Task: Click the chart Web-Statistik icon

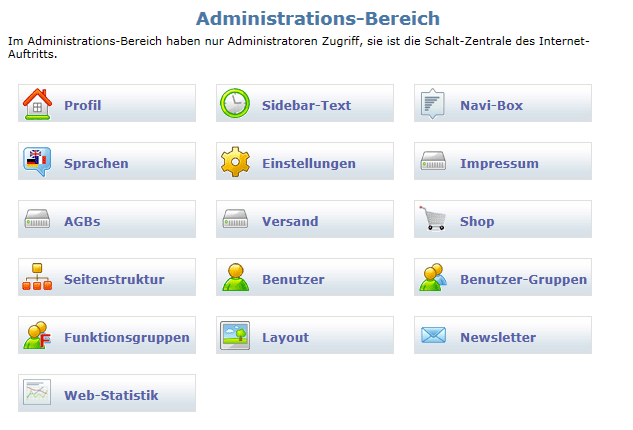Action: [x=37, y=392]
